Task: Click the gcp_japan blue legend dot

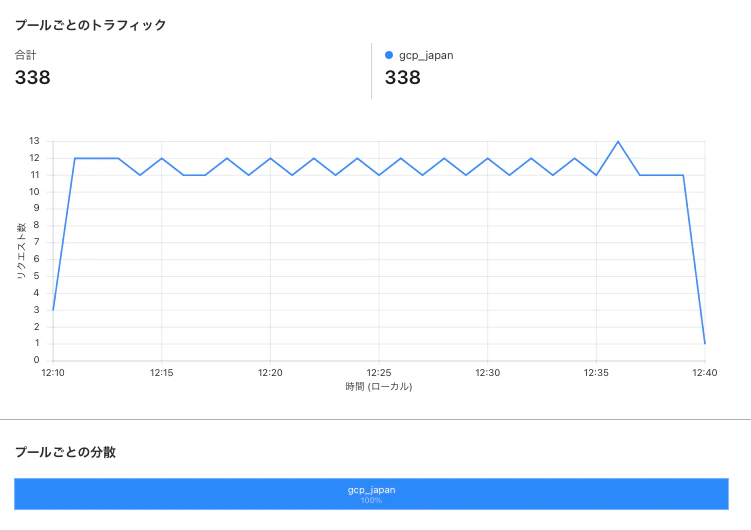Action: 389,55
